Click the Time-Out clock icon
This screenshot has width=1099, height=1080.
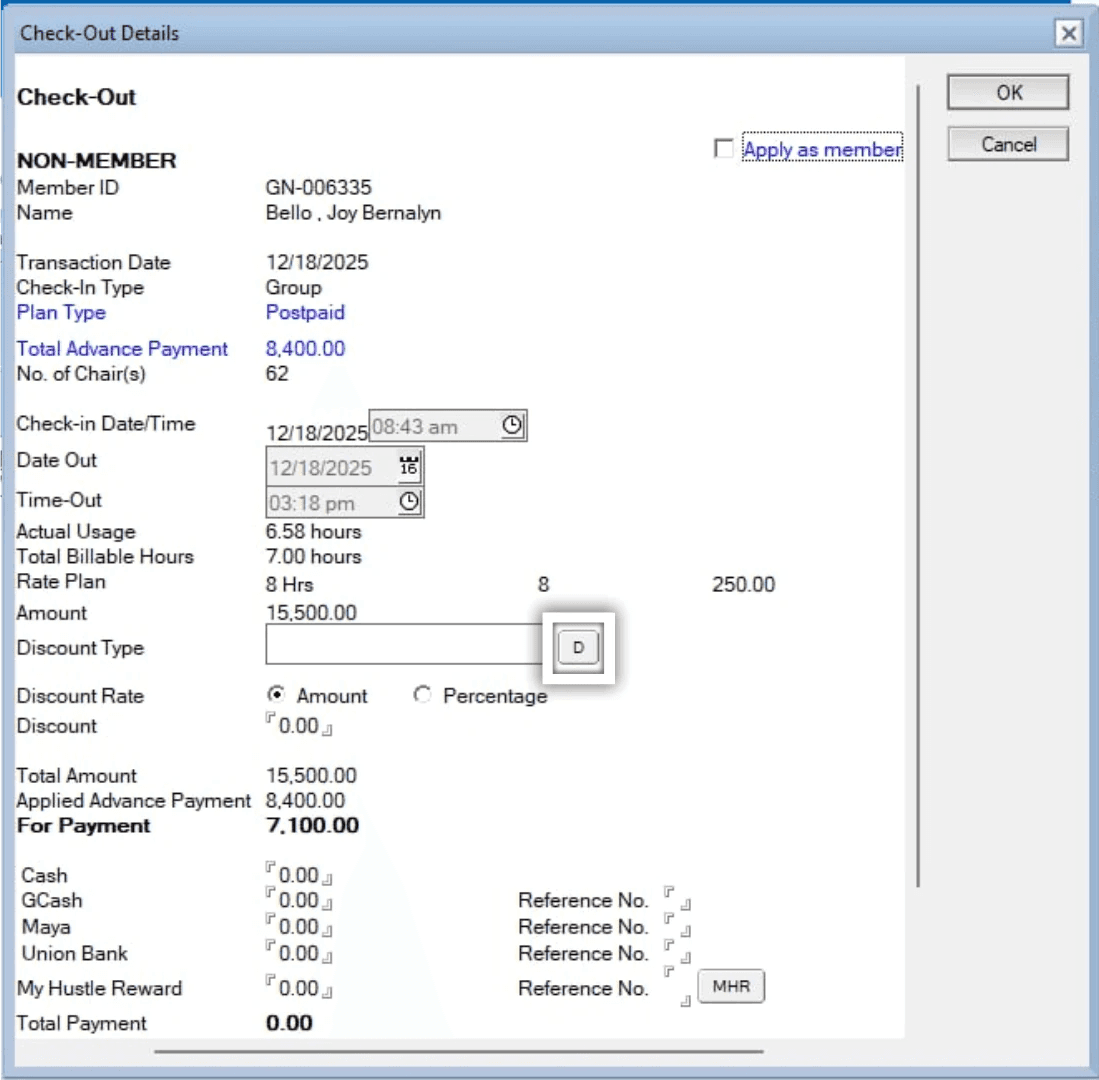(409, 502)
